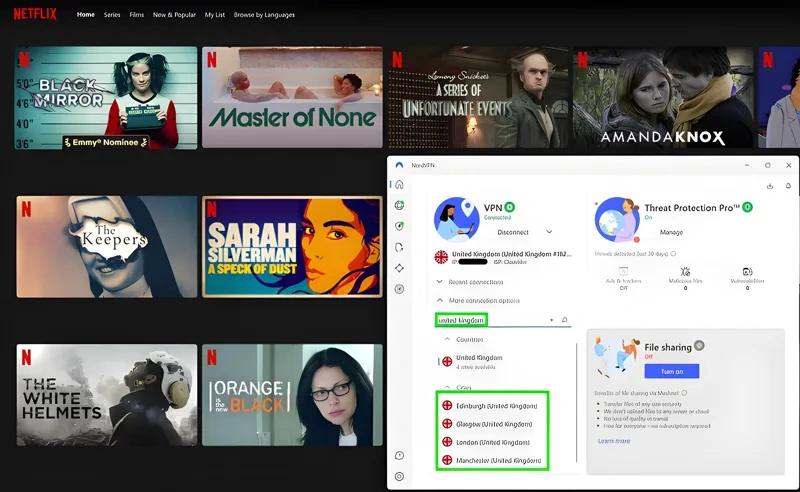Open the globe icon in NordVPN sidebar
The width and height of the screenshot is (800, 492).
coord(399,205)
